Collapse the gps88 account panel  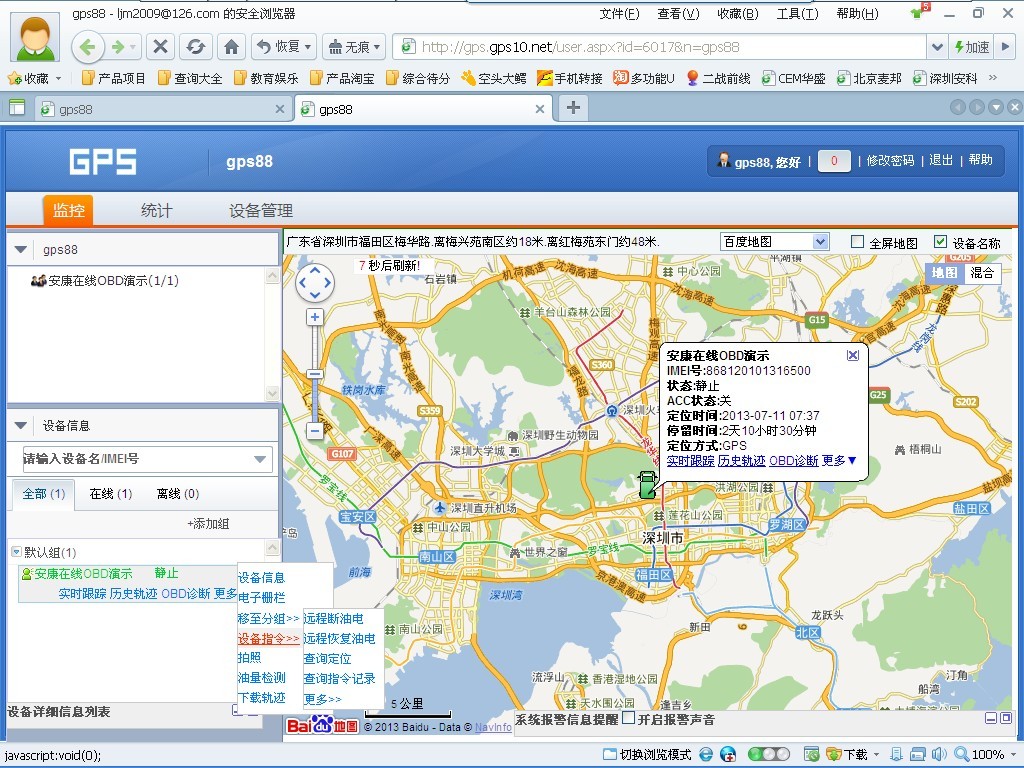(21, 249)
